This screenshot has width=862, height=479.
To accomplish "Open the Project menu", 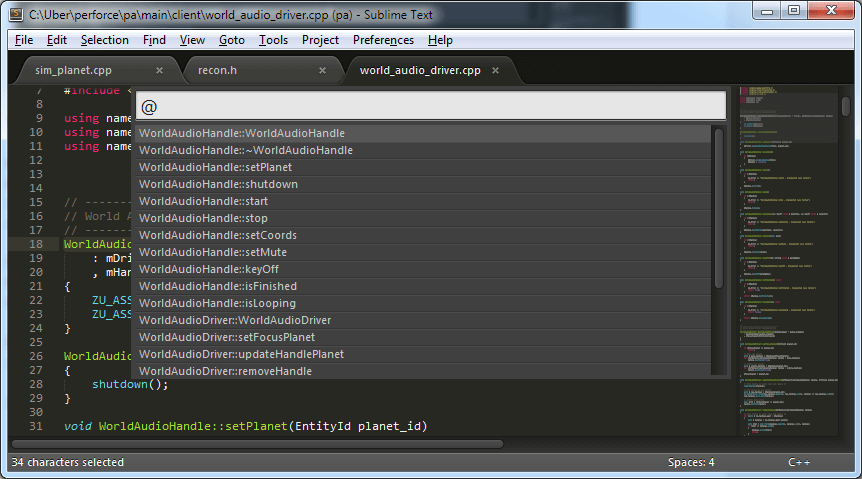I will 320,40.
